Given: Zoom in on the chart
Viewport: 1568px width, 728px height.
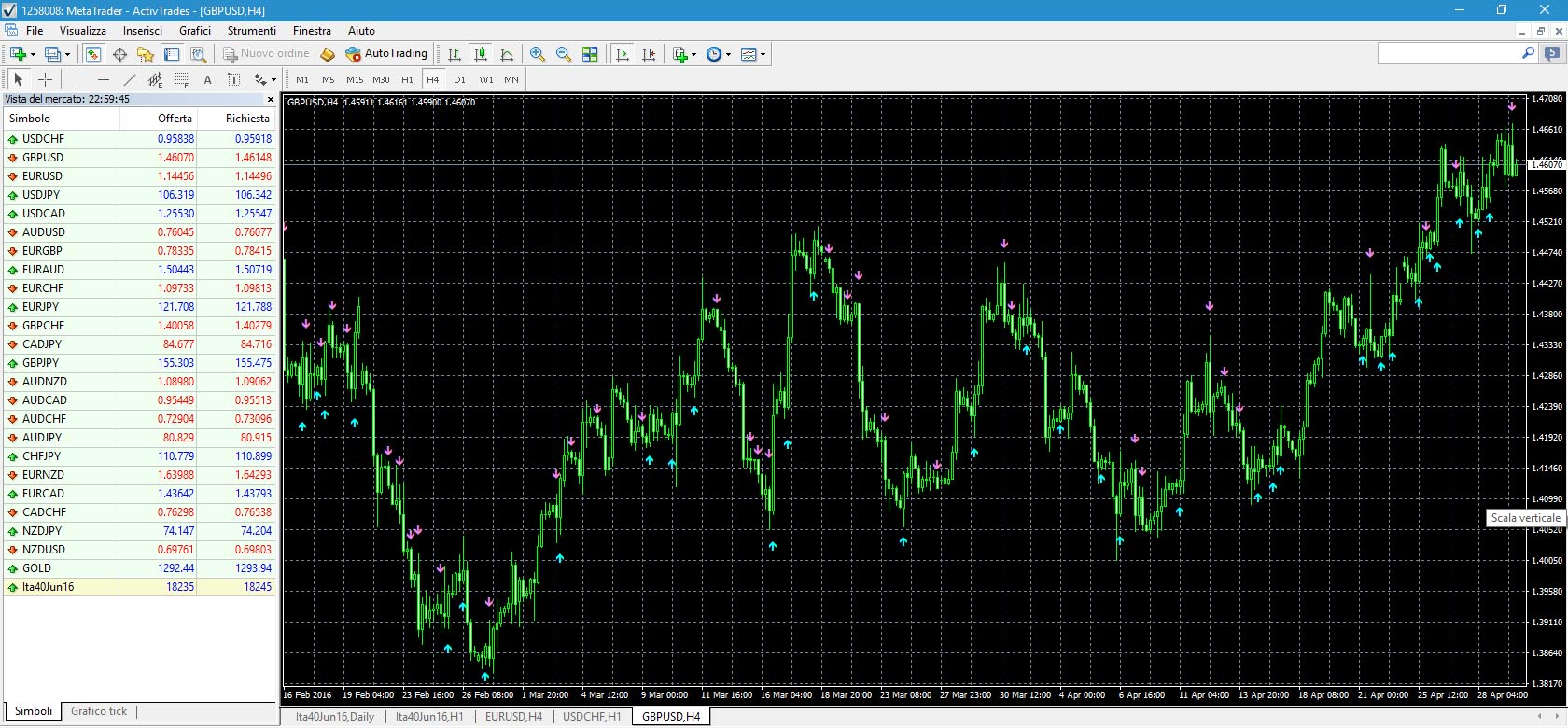Looking at the screenshot, I should 538,54.
